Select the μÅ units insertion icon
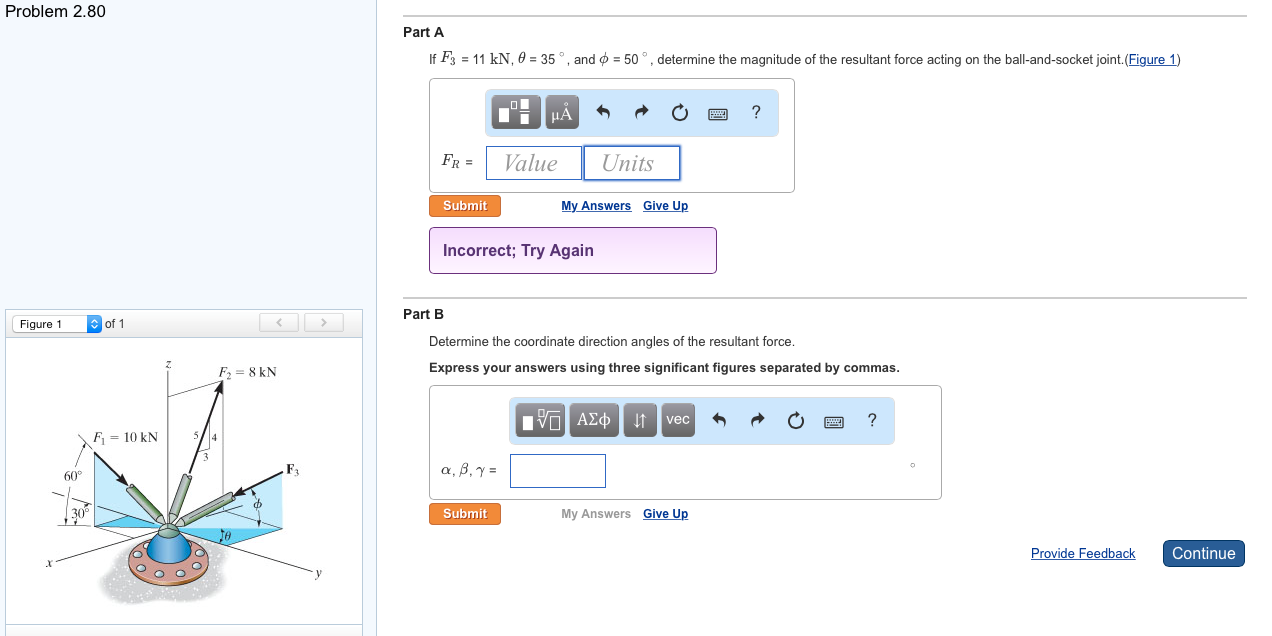The image size is (1272, 636). coord(561,112)
